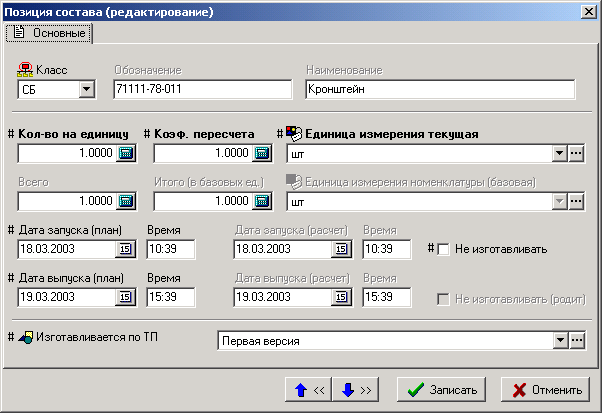Go to next position with down arrow
This screenshot has height=413, width=602.
click(x=355, y=389)
